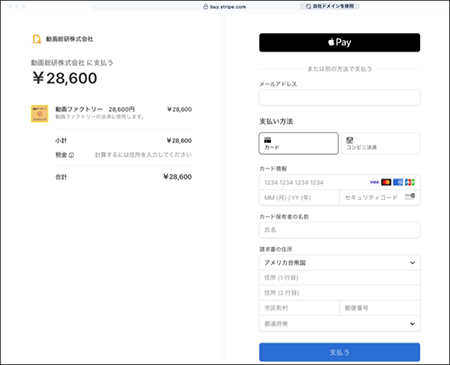Click the card number field
The height and width of the screenshot is (365, 450).
point(339,182)
